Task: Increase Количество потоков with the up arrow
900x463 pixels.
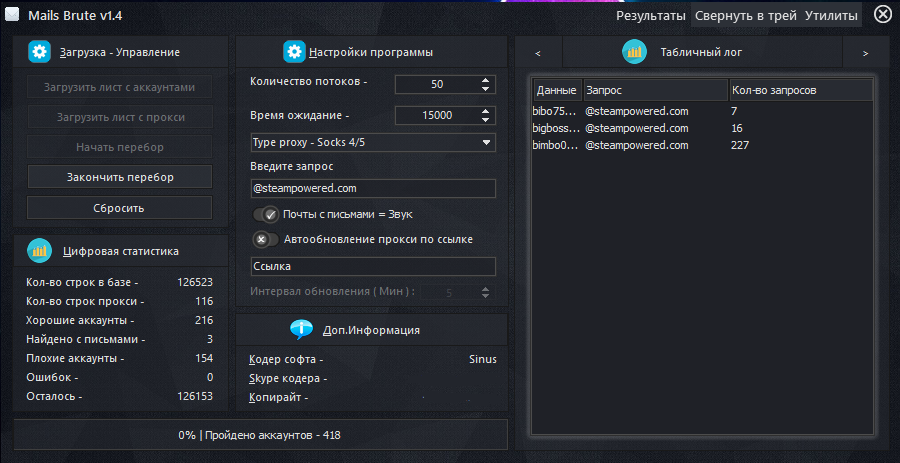Action: tap(486, 80)
